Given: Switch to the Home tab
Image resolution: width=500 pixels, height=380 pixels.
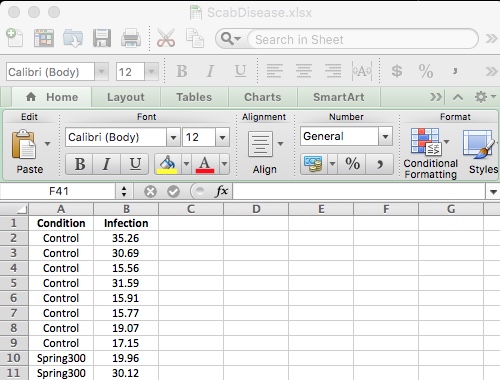Looking at the screenshot, I should 52,97.
